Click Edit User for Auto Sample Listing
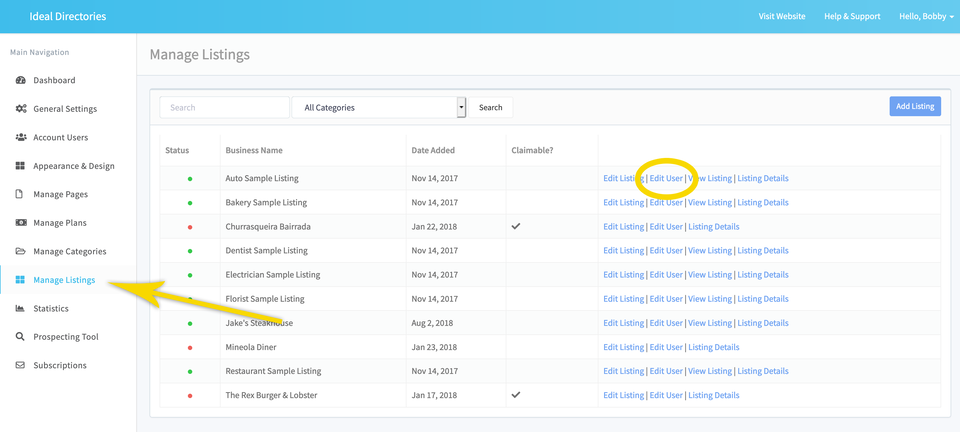This screenshot has width=960, height=432. [666, 179]
